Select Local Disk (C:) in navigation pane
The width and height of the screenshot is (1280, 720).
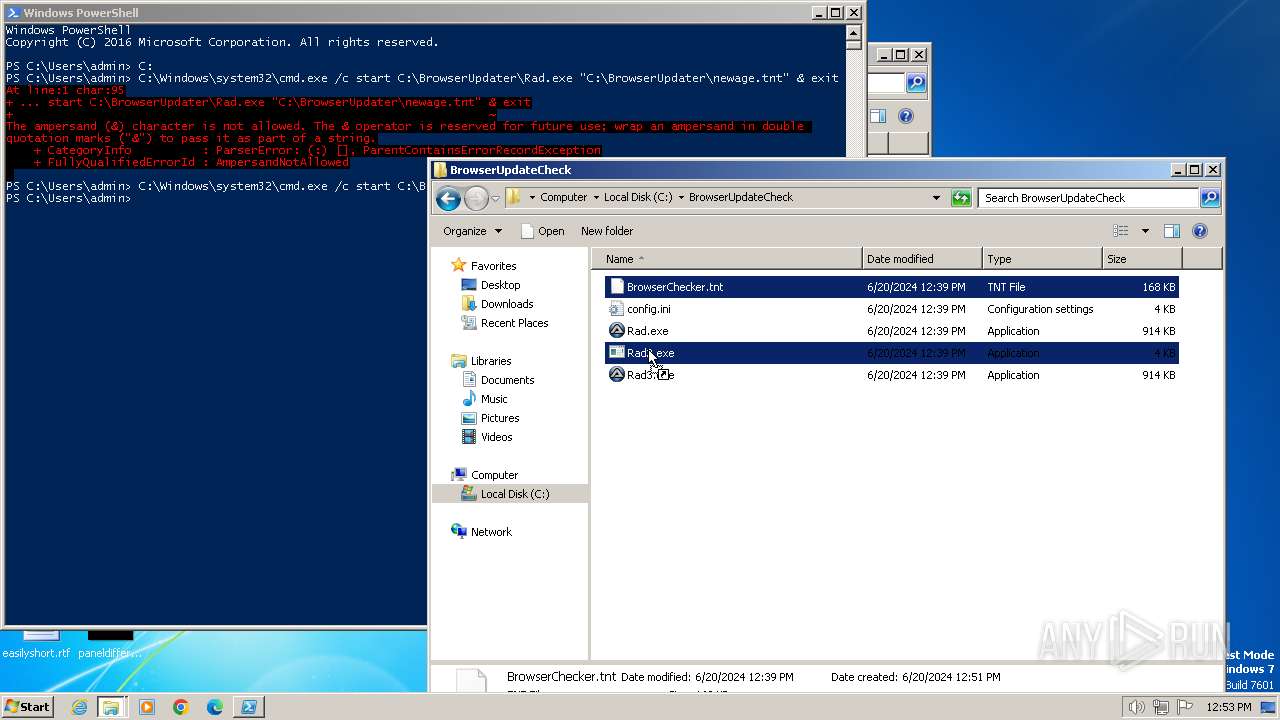[514, 494]
